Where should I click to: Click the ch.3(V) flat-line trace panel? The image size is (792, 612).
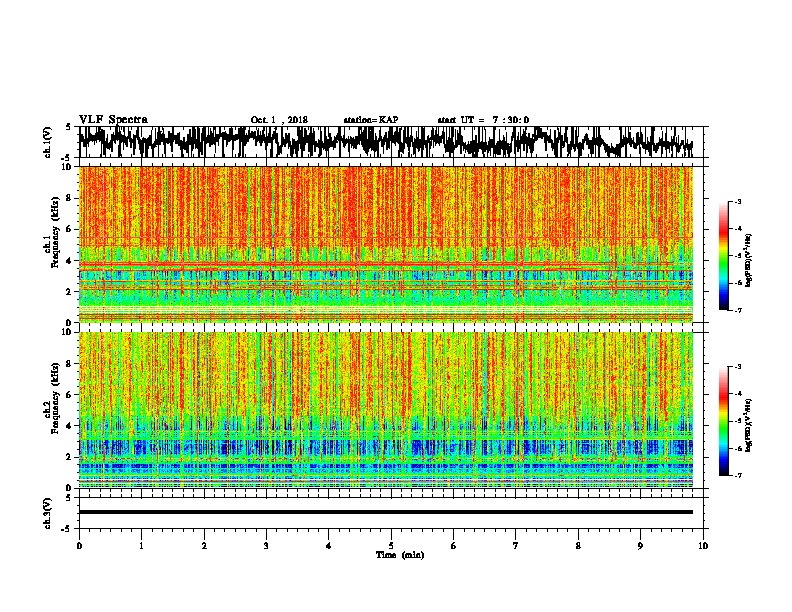pos(390,513)
